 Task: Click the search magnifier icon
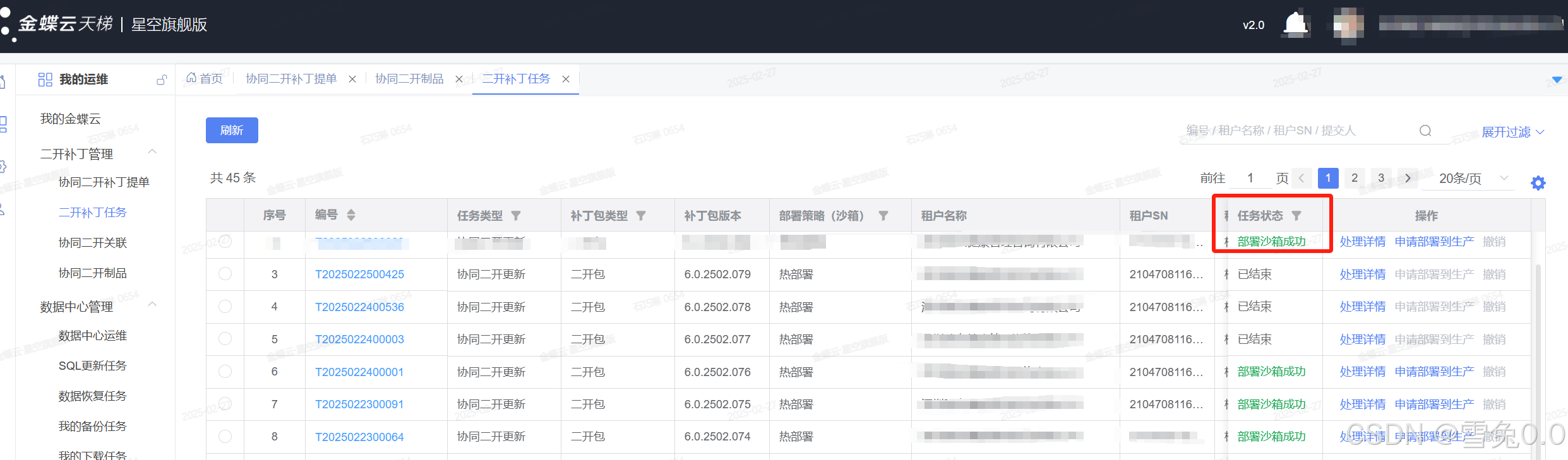coord(1425,131)
